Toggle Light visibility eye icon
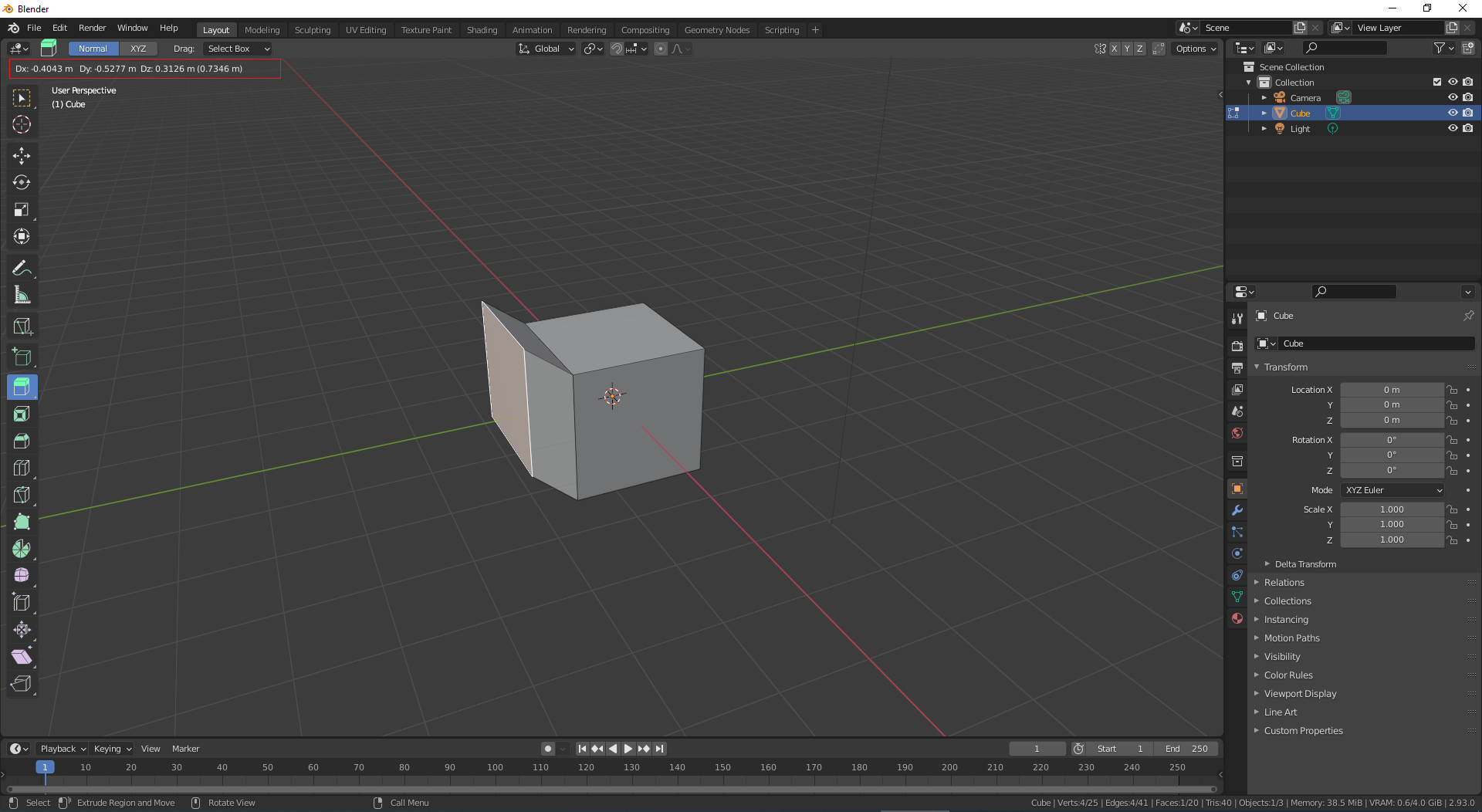 coord(1453,128)
